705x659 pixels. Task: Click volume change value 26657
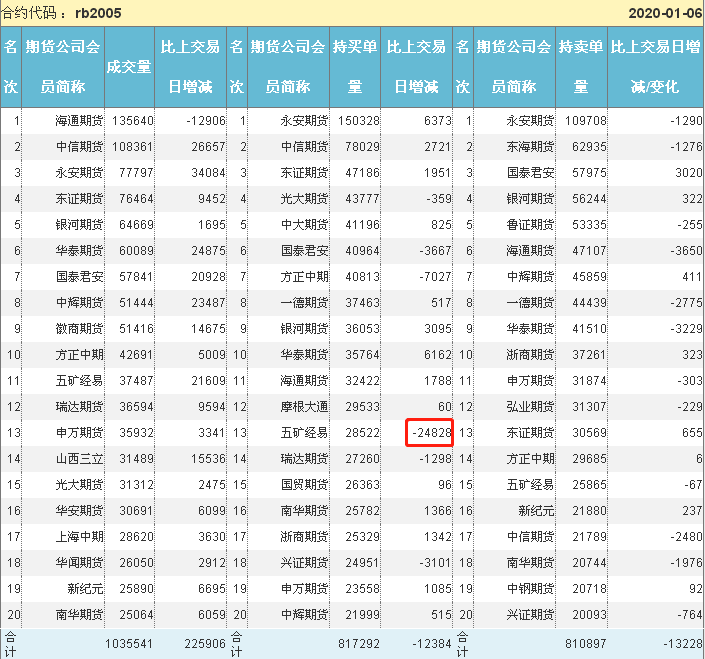point(208,147)
